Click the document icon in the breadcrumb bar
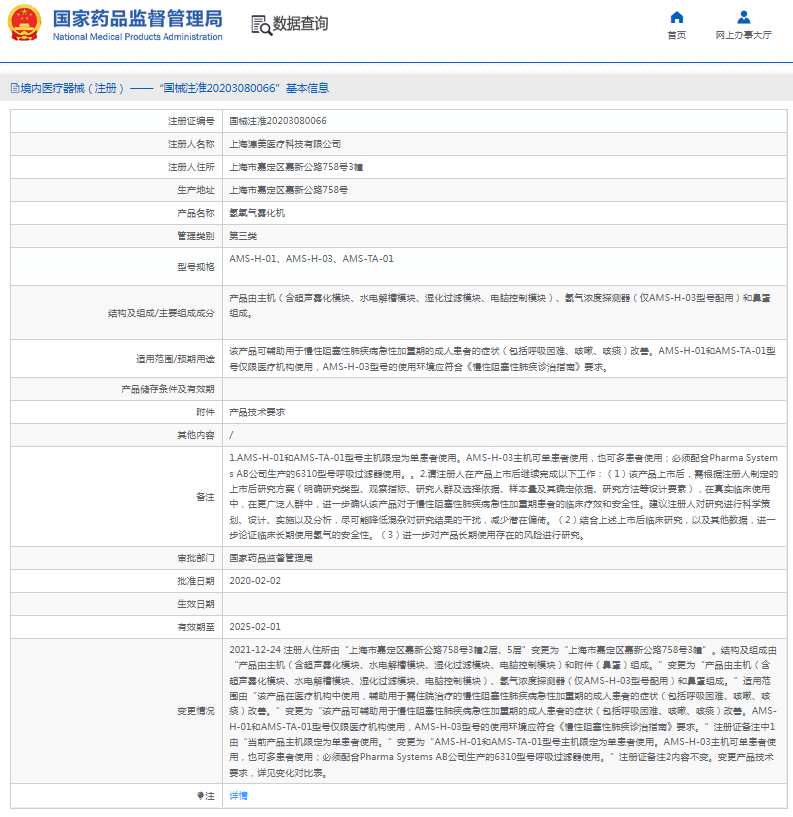The height and width of the screenshot is (817, 793). [x=13, y=88]
